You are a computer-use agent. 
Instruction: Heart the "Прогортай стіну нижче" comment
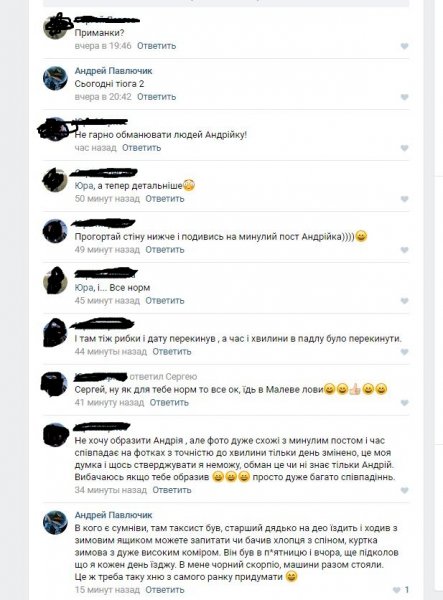[404, 250]
